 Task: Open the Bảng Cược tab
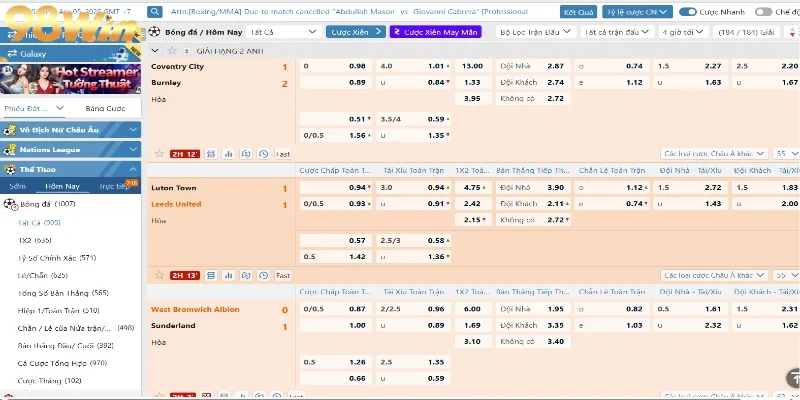pos(105,108)
